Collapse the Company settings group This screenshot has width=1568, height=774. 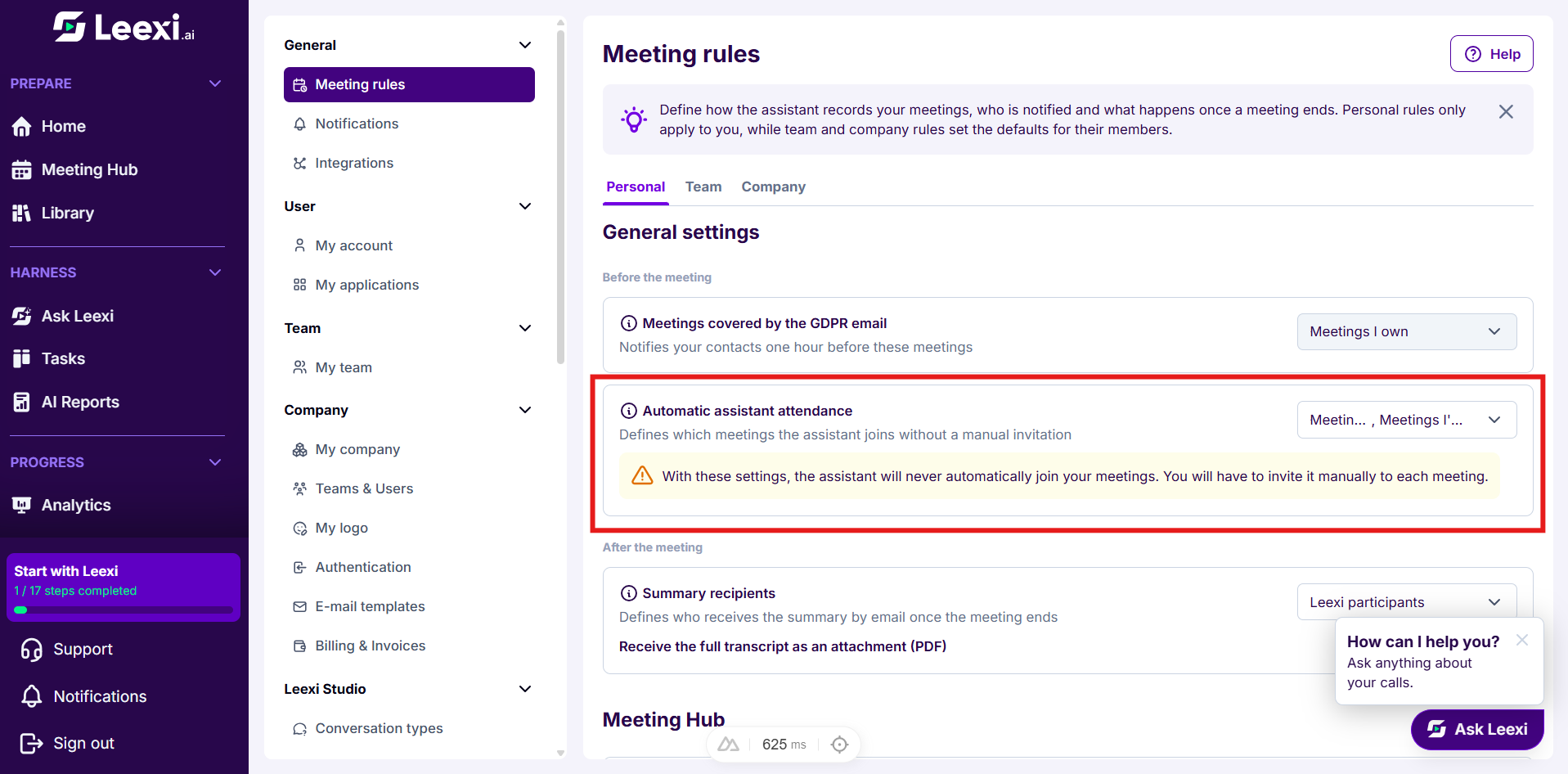point(525,410)
